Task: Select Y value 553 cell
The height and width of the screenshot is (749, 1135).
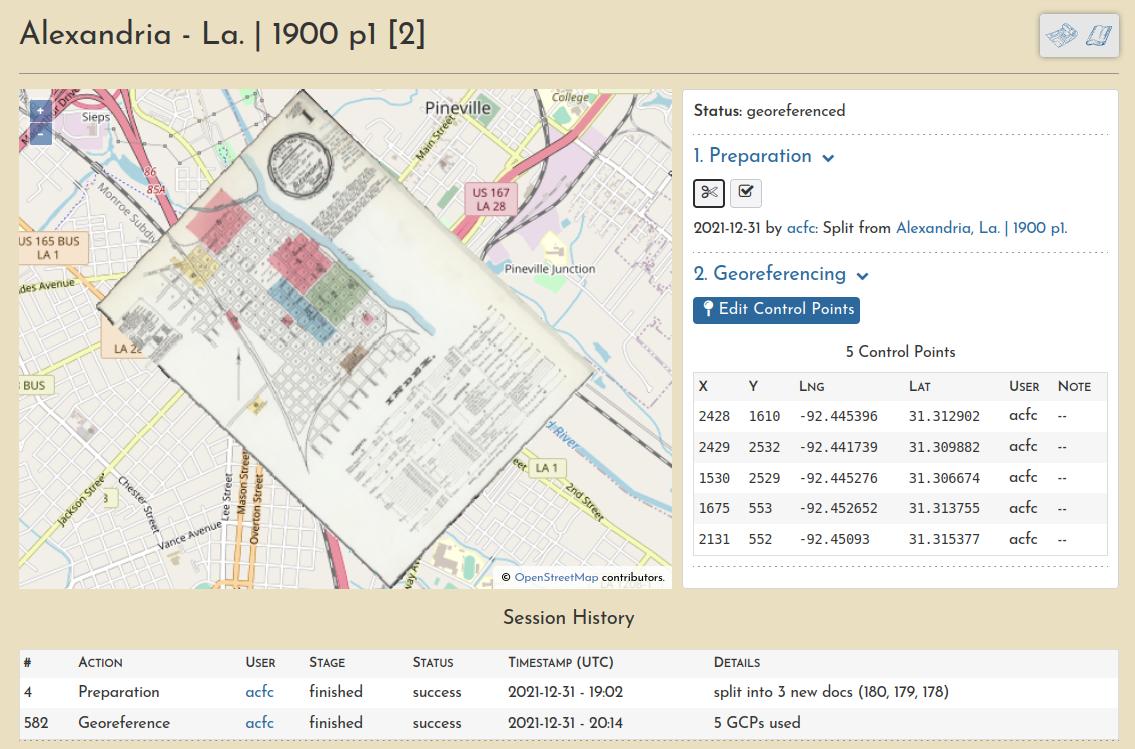Action: click(x=760, y=509)
